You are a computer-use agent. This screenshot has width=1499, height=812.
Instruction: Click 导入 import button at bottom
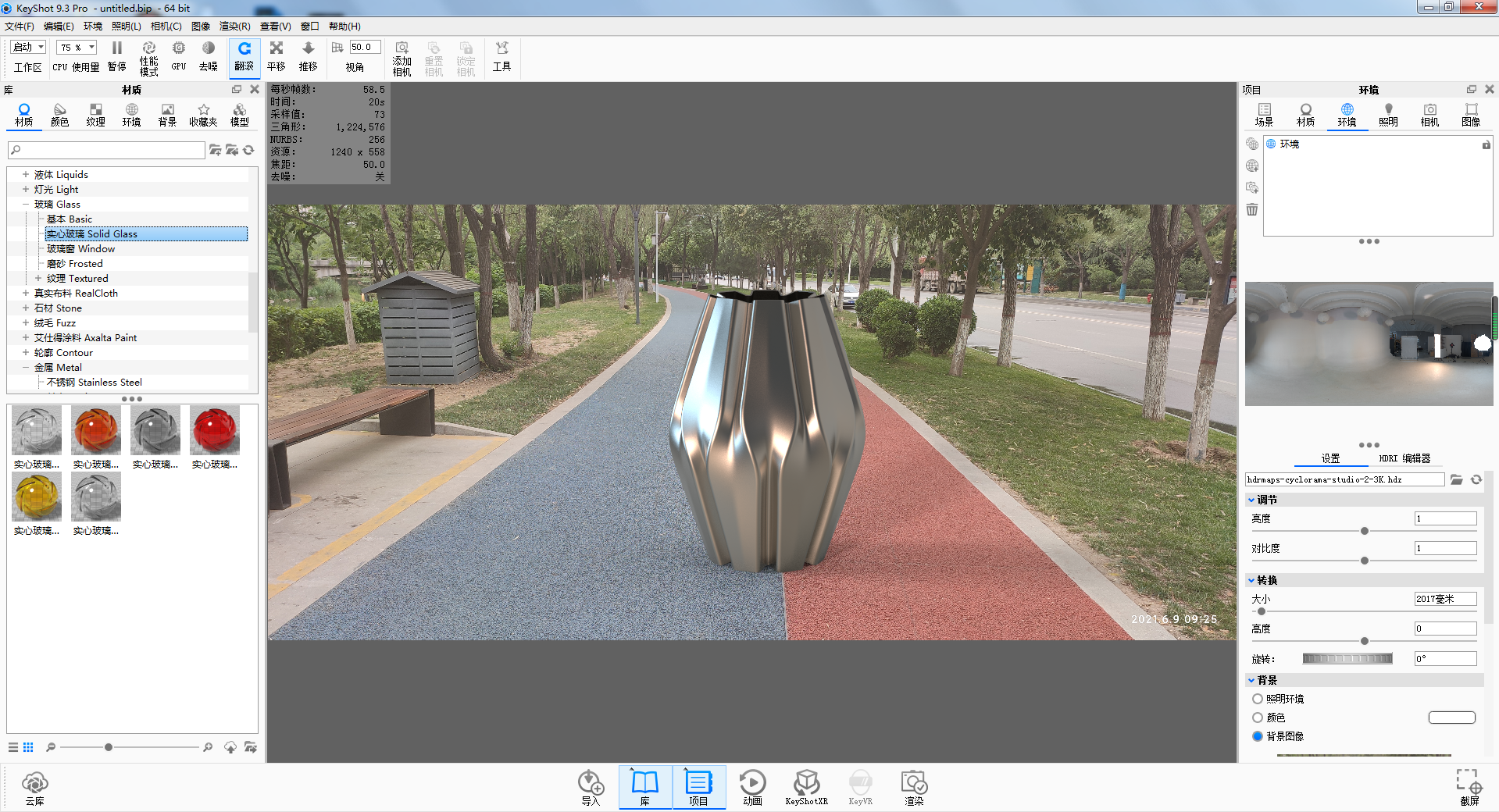click(591, 788)
